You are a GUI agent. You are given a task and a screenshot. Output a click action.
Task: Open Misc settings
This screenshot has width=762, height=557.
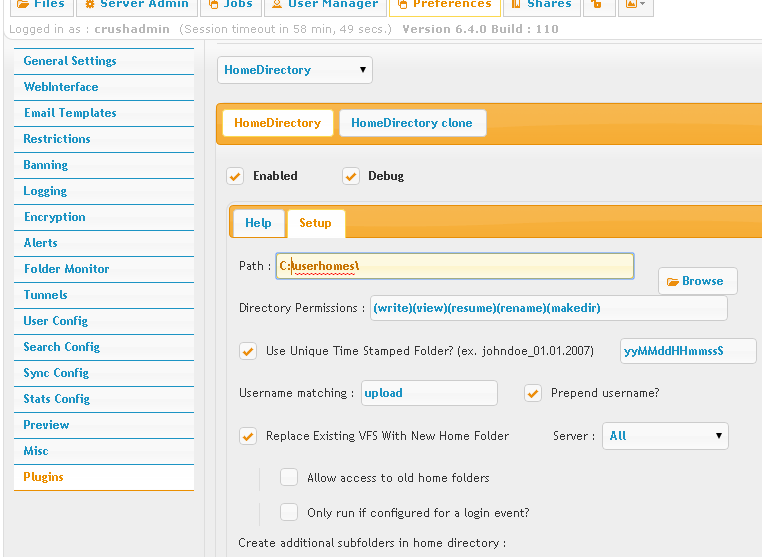pyautogui.click(x=104, y=451)
